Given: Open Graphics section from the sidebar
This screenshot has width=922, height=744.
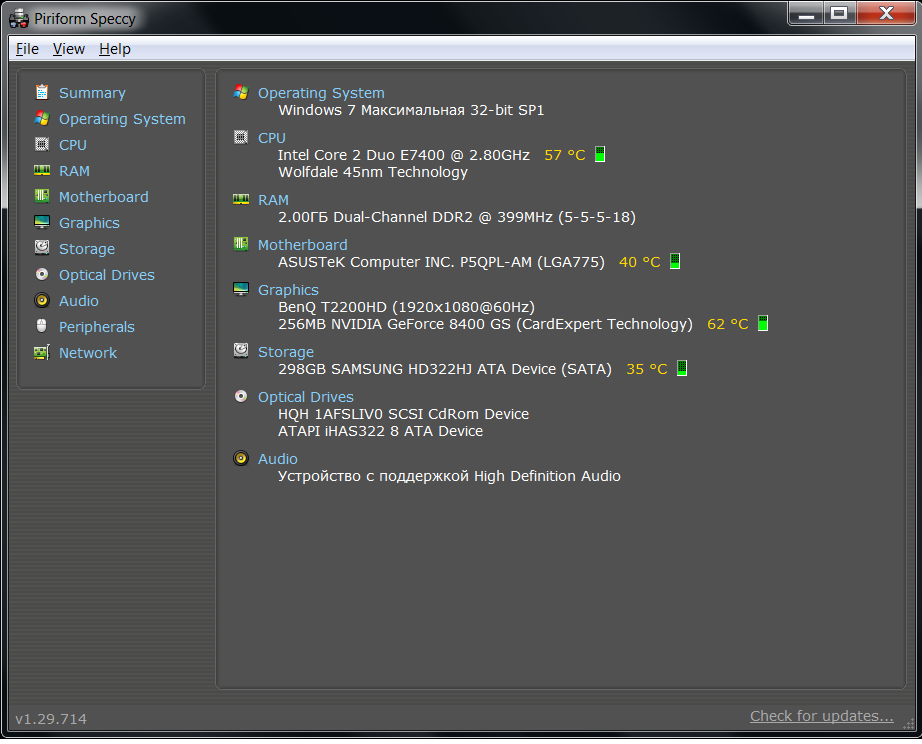Looking at the screenshot, I should (89, 223).
